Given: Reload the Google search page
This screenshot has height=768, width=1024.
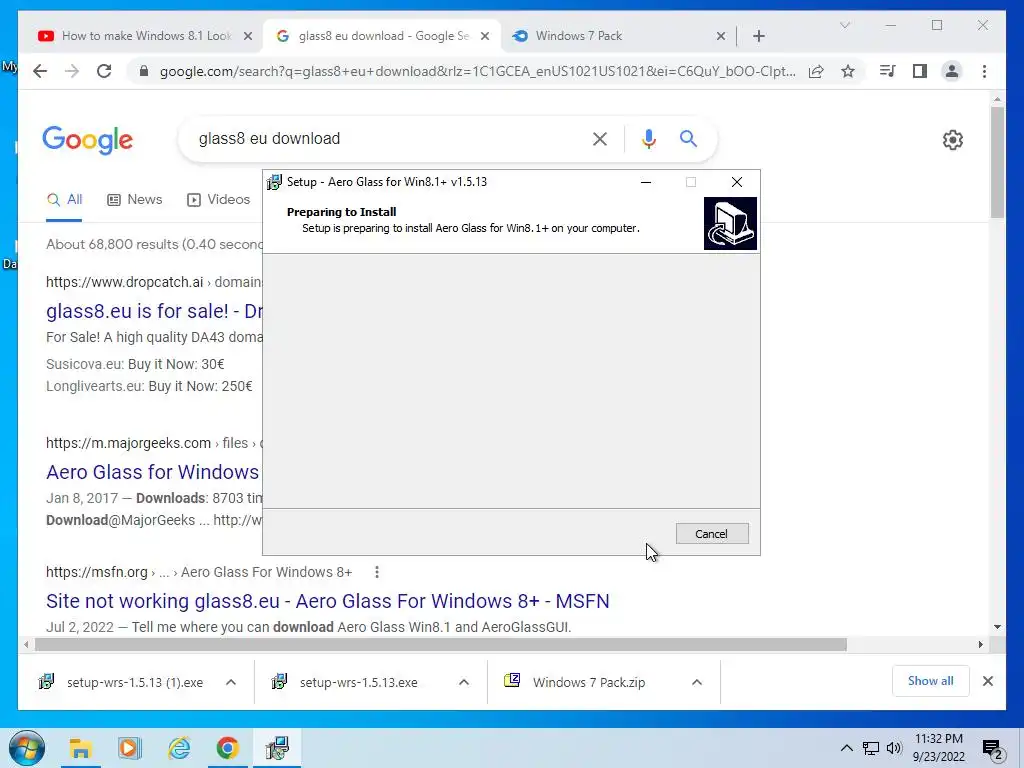Looking at the screenshot, I should click(104, 71).
